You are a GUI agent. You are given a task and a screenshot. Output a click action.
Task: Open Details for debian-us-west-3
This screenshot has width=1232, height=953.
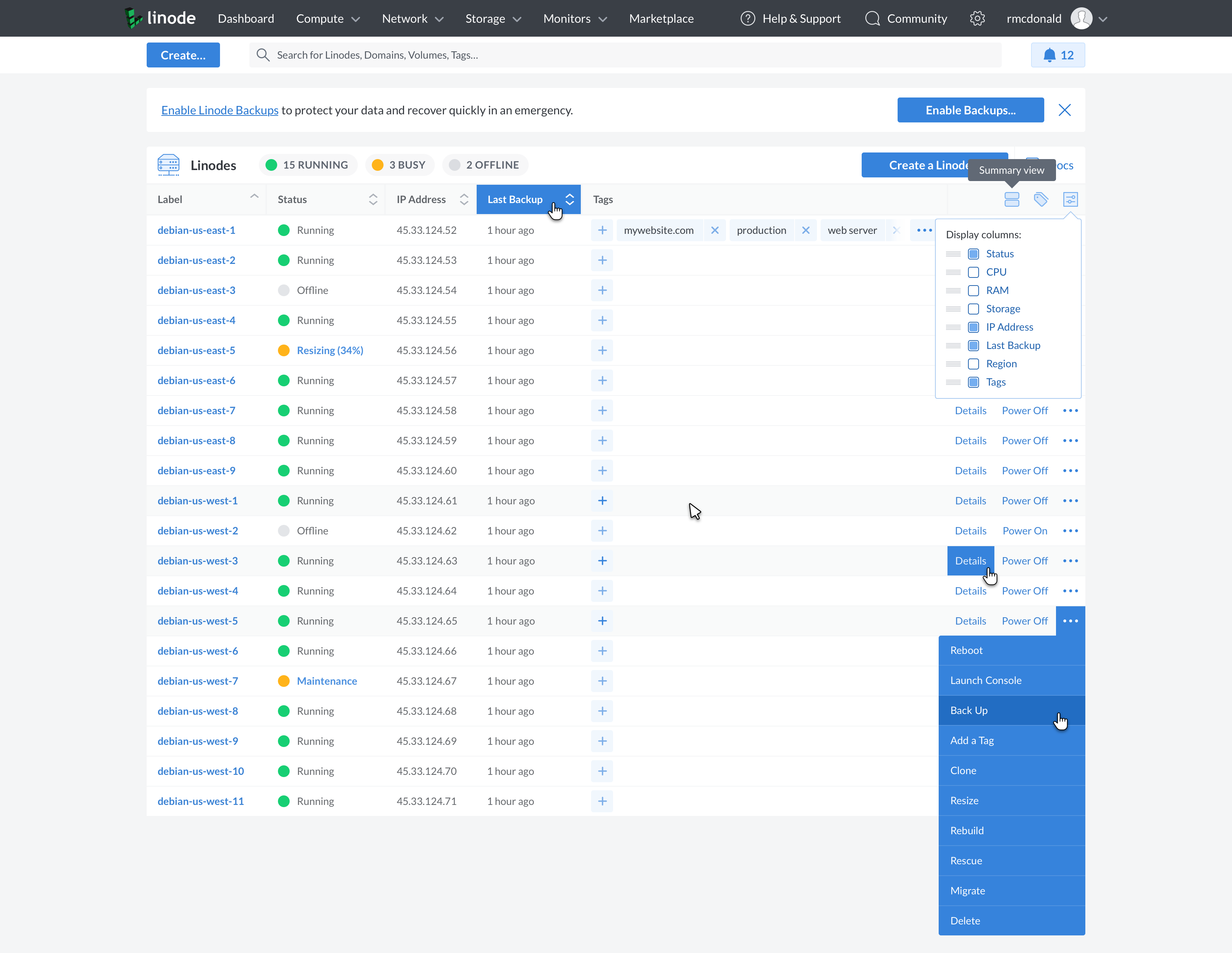pyautogui.click(x=970, y=561)
